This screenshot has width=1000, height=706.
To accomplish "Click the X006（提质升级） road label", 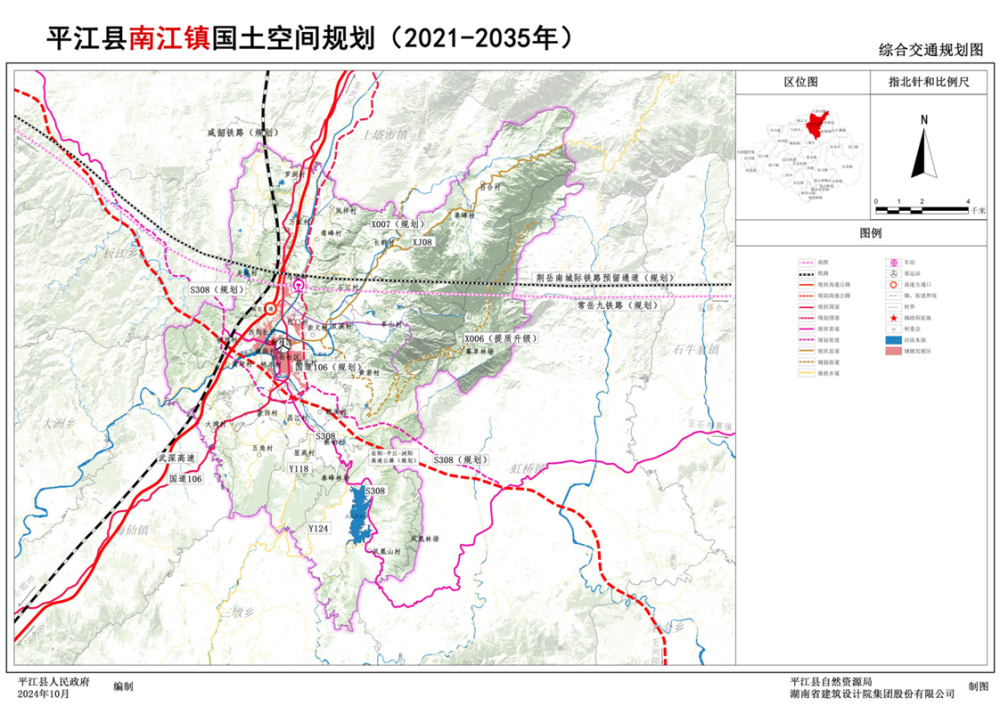I will 500,340.
